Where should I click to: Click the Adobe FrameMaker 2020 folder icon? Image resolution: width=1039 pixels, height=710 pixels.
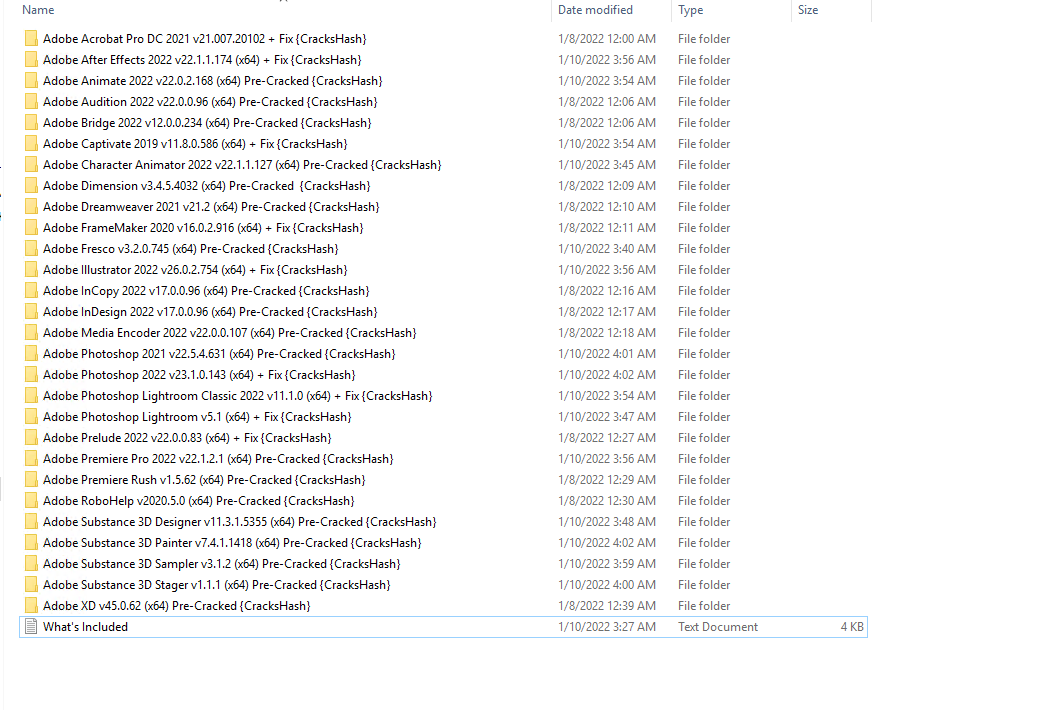31,227
